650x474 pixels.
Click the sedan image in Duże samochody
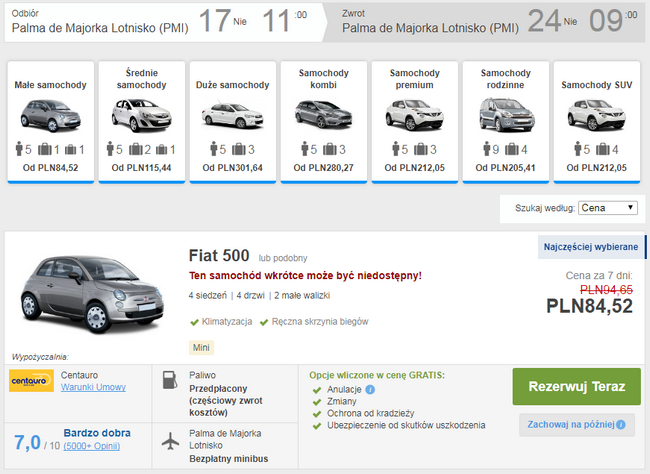(x=233, y=116)
